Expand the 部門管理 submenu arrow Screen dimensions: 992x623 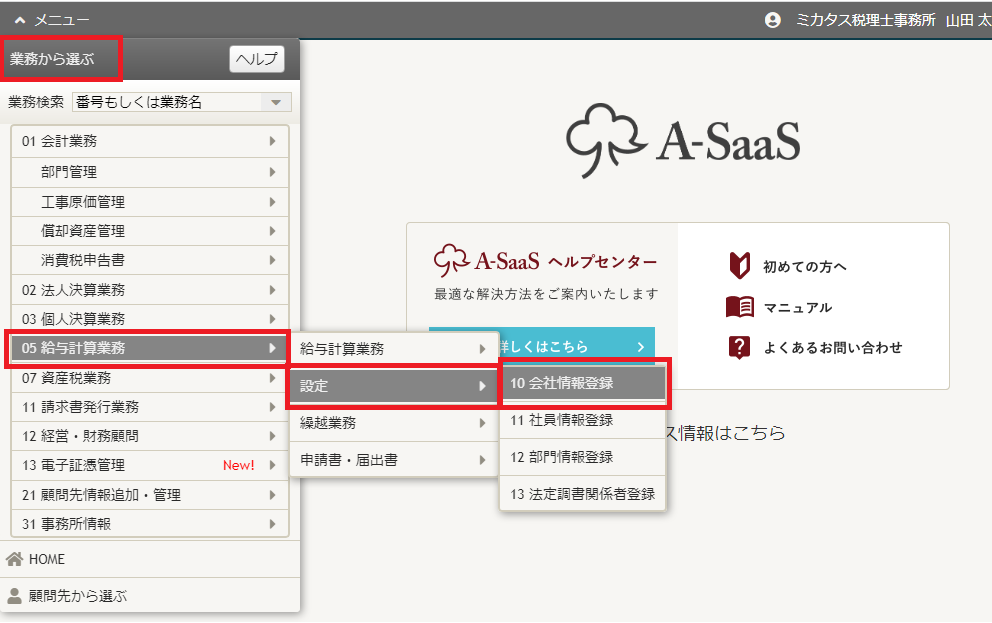[272, 172]
